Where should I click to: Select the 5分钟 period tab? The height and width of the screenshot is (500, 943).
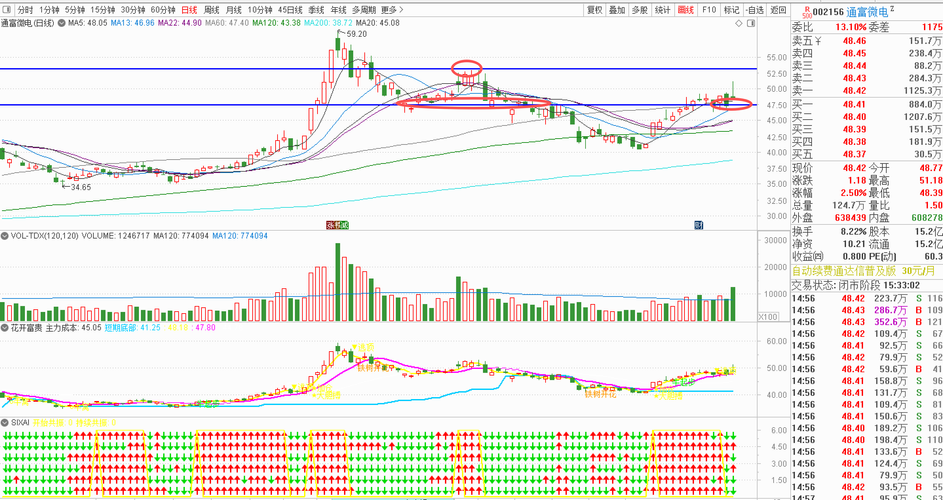pyautogui.click(x=75, y=10)
